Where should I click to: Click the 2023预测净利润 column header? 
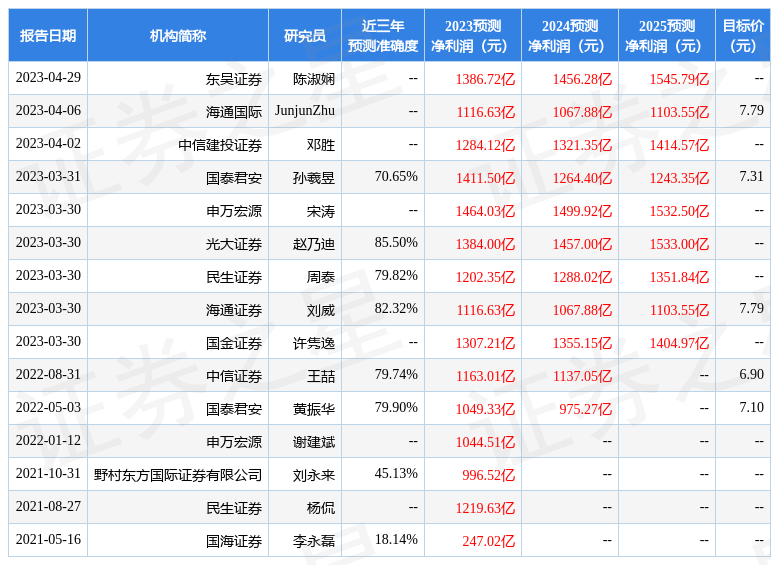[473, 35]
